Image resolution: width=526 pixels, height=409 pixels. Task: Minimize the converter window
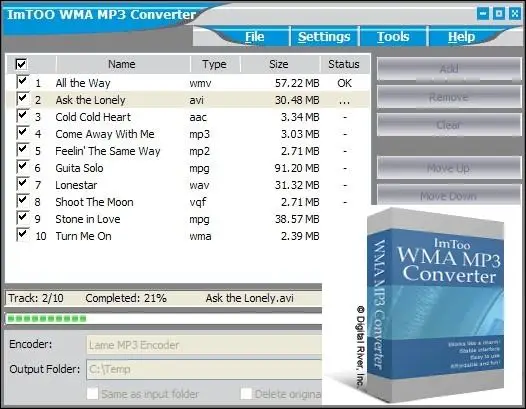483,13
